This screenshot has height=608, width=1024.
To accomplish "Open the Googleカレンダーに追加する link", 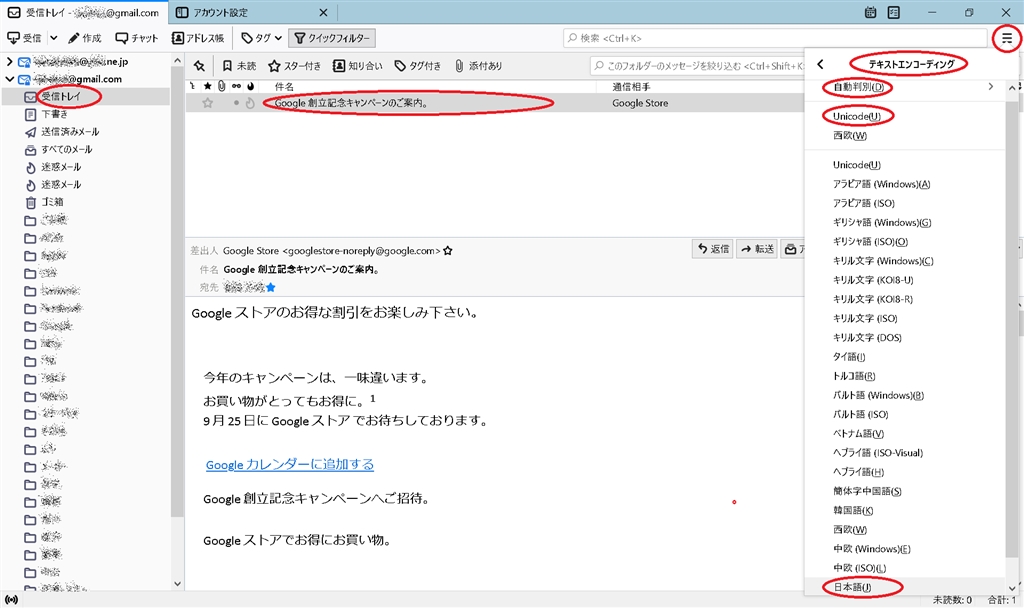I will (290, 464).
